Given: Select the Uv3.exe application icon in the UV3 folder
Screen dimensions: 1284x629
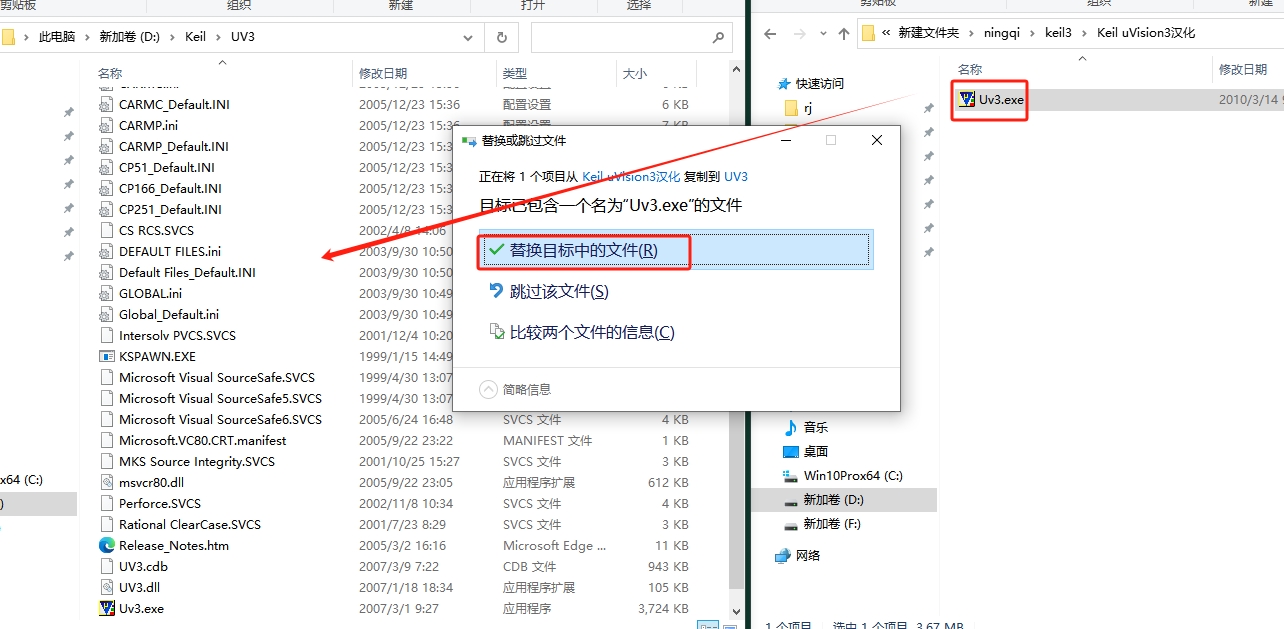Looking at the screenshot, I should click(107, 608).
